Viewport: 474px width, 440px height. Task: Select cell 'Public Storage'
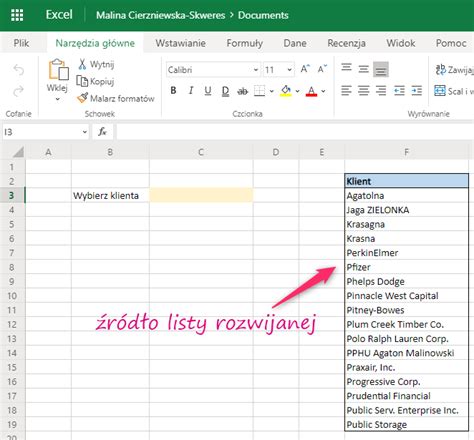[x=406, y=424]
